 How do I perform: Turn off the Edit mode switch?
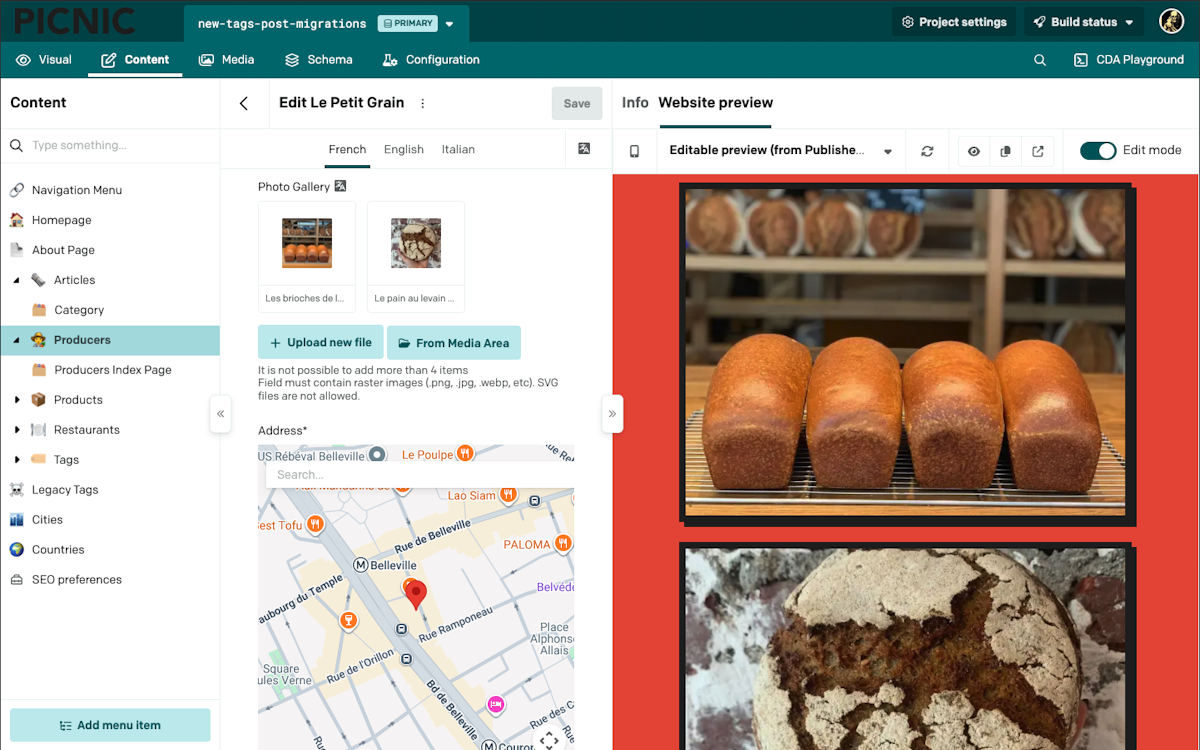1098,151
